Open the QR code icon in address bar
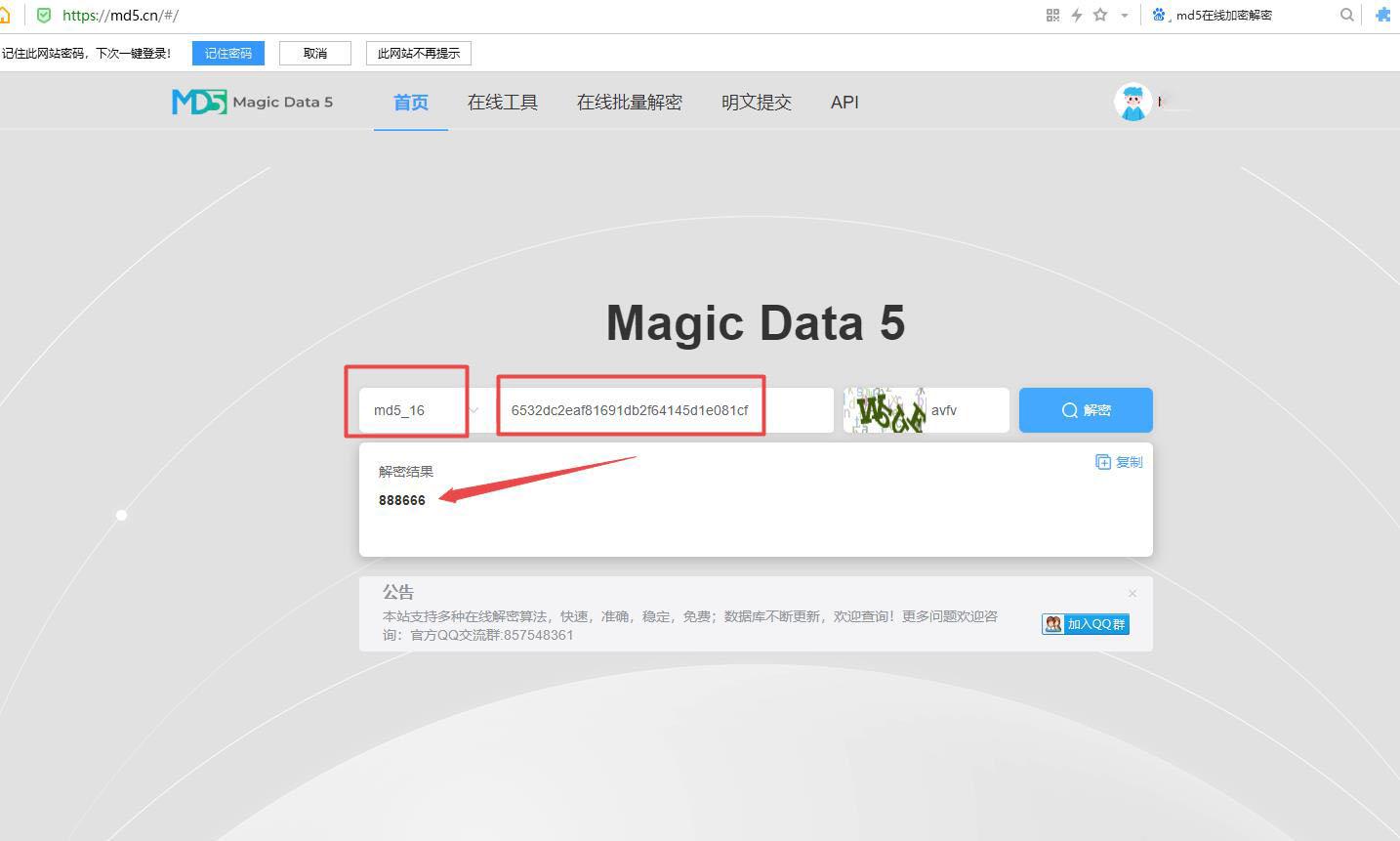 (x=1052, y=15)
